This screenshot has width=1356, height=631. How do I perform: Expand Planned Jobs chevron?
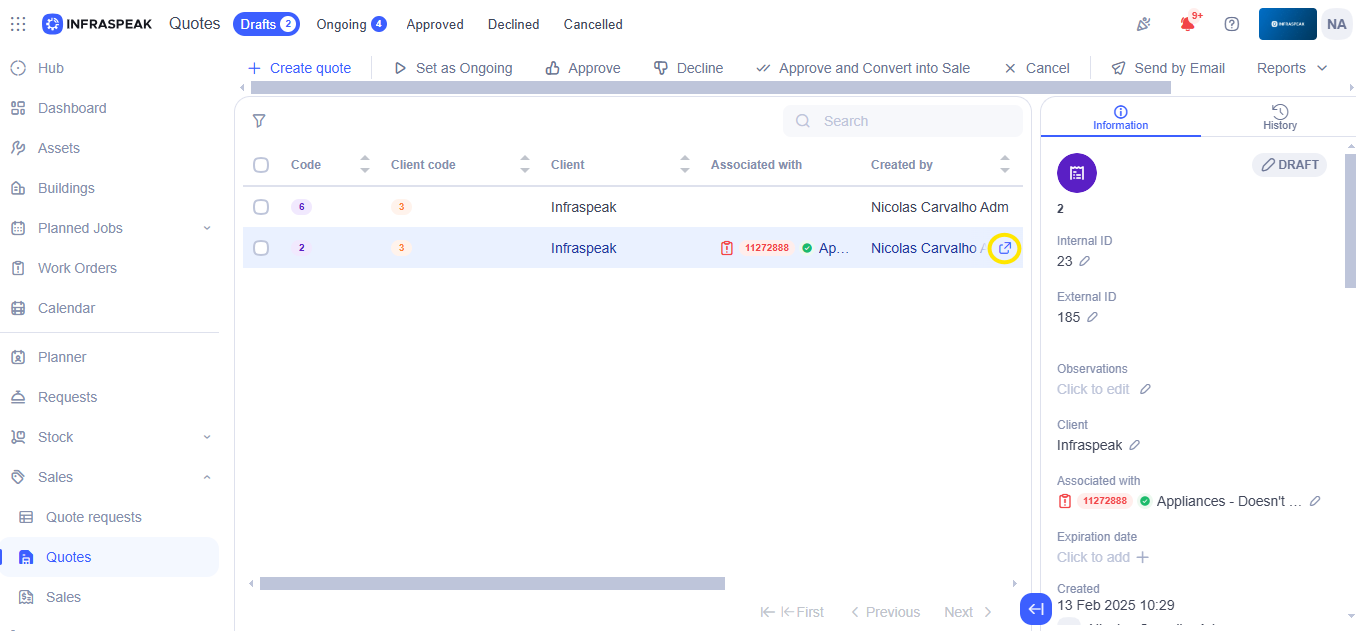[207, 228]
